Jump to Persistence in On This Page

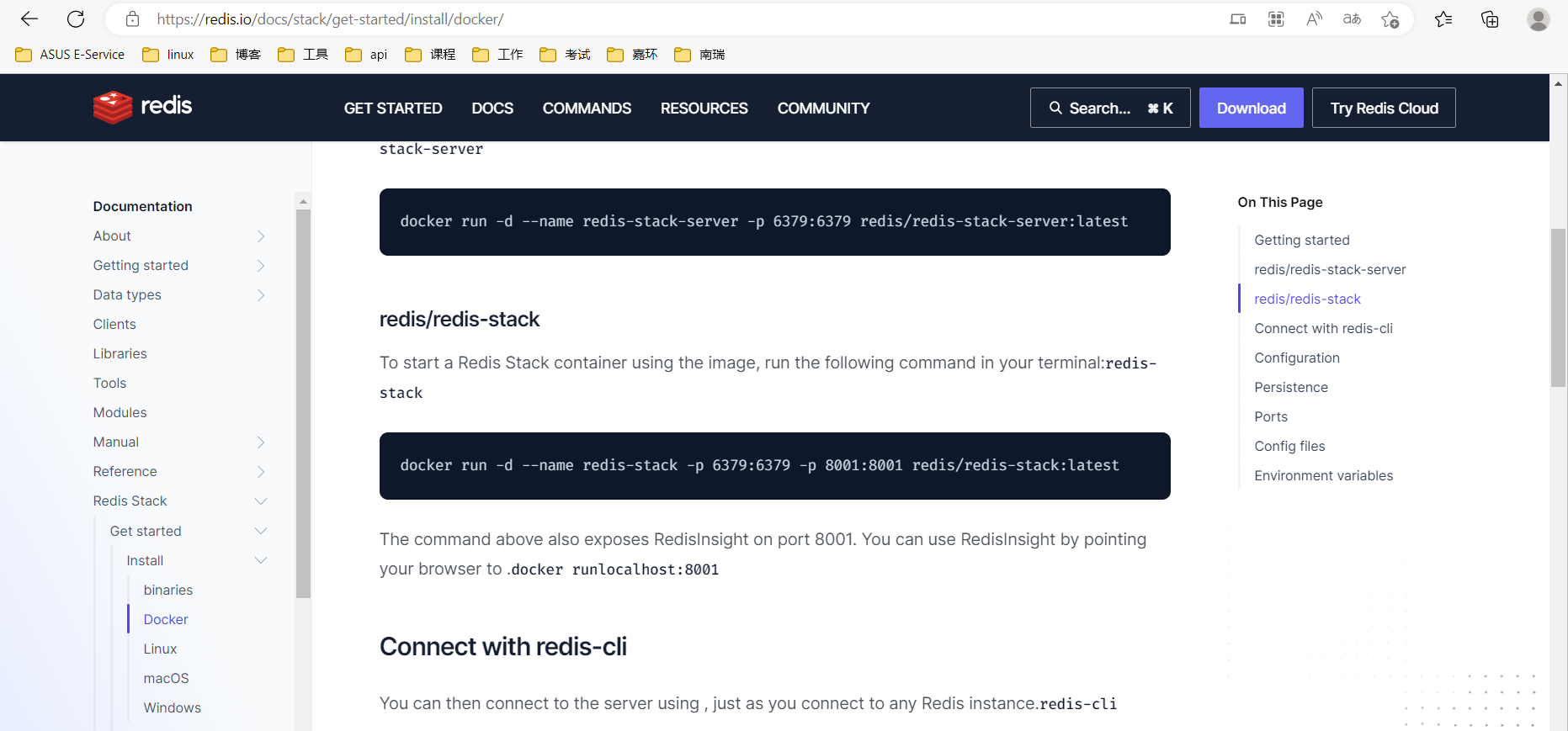coord(1291,388)
